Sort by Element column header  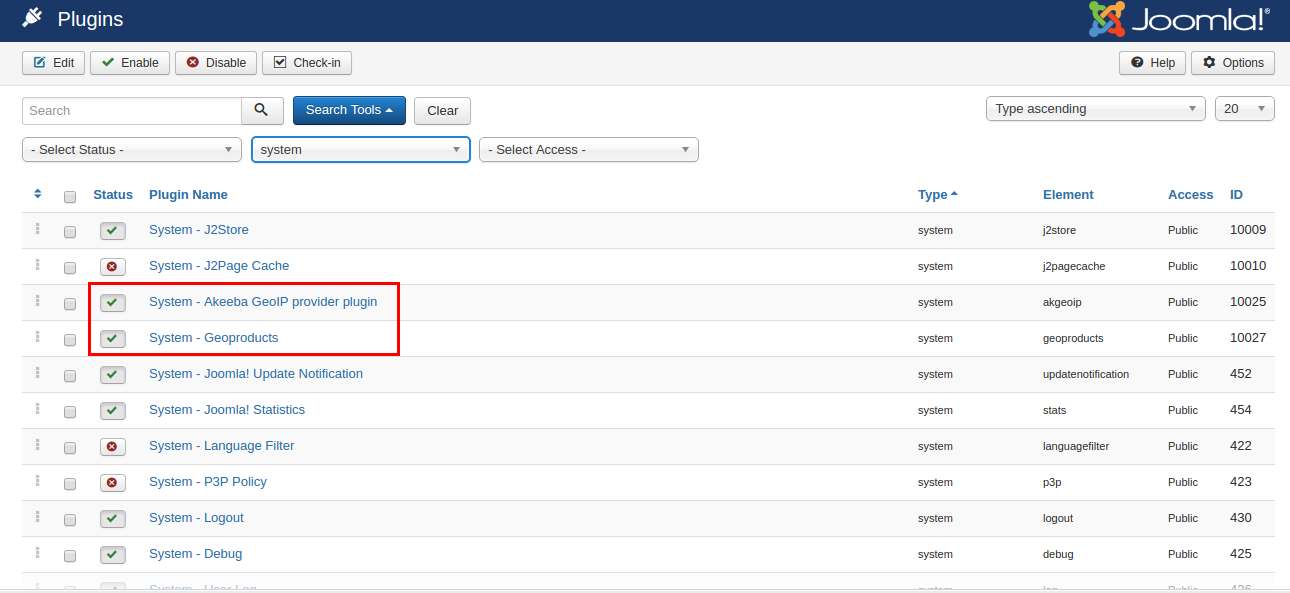click(x=1068, y=195)
